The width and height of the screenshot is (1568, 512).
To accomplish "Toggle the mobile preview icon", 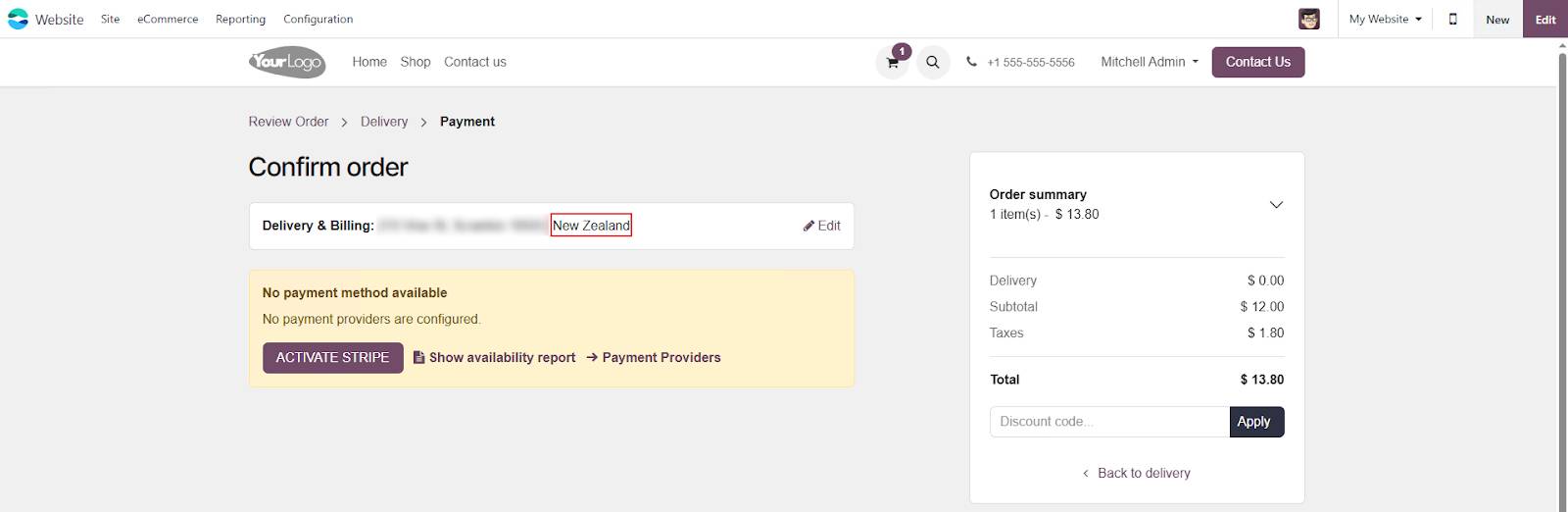I will click(x=1452, y=19).
